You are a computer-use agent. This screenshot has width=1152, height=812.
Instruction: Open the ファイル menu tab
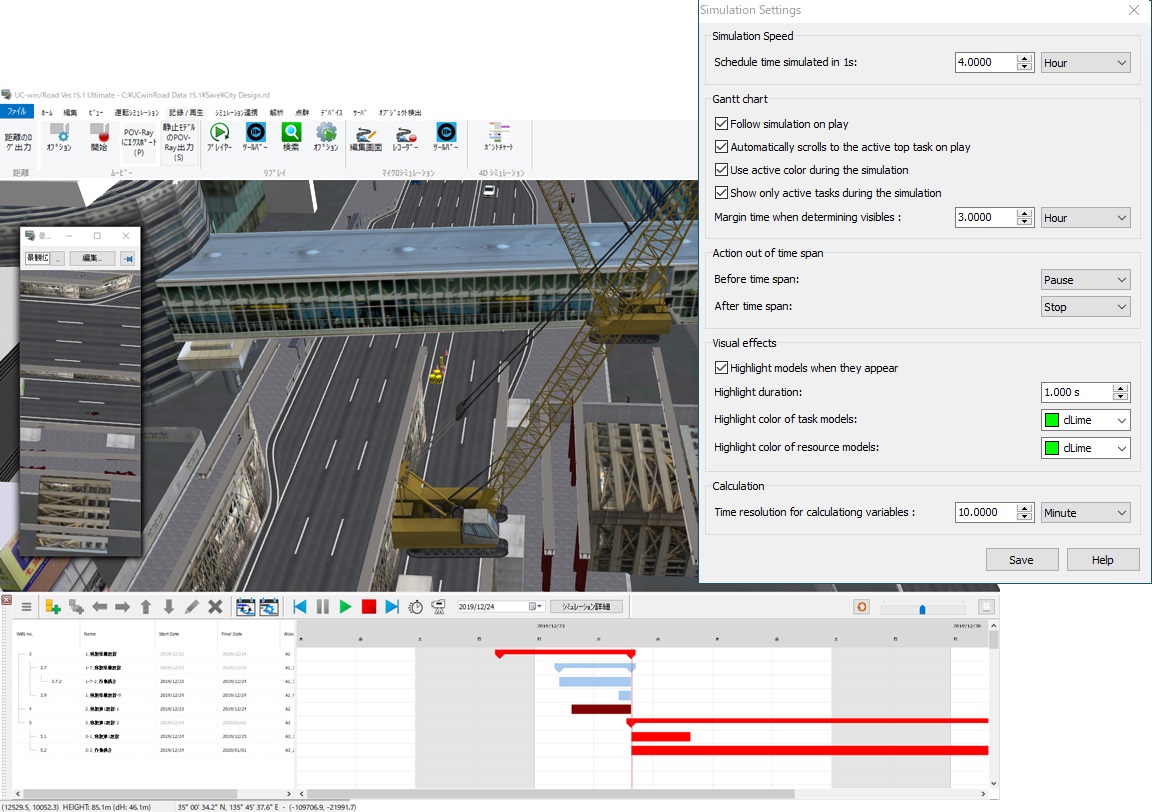(17, 112)
